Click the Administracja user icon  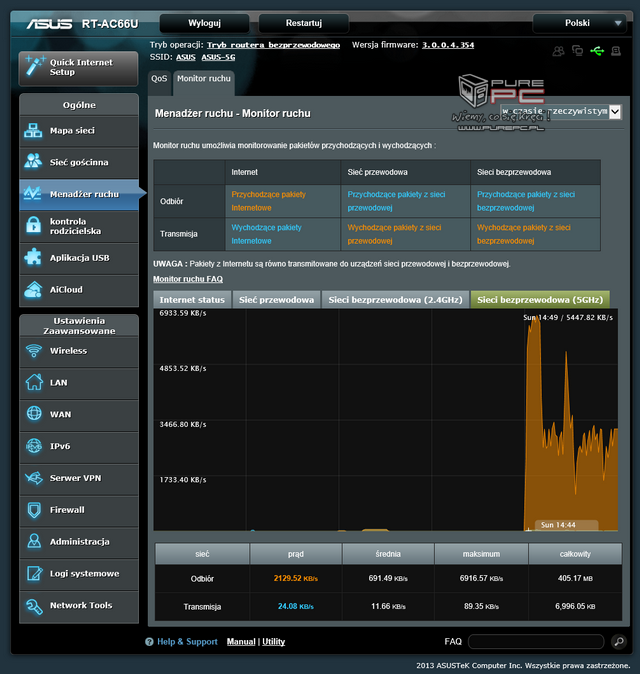click(34, 541)
